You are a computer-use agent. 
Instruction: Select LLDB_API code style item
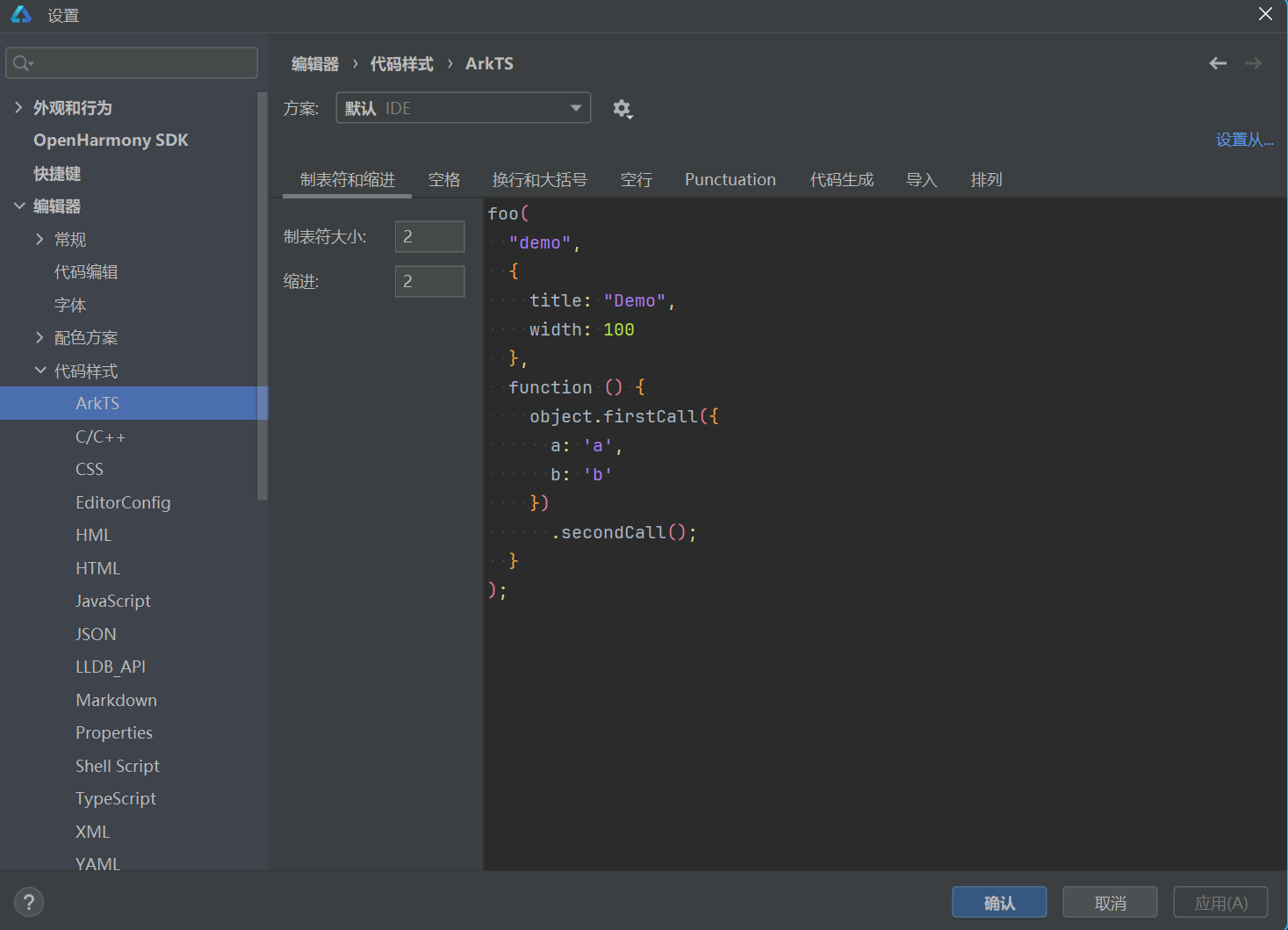111,667
